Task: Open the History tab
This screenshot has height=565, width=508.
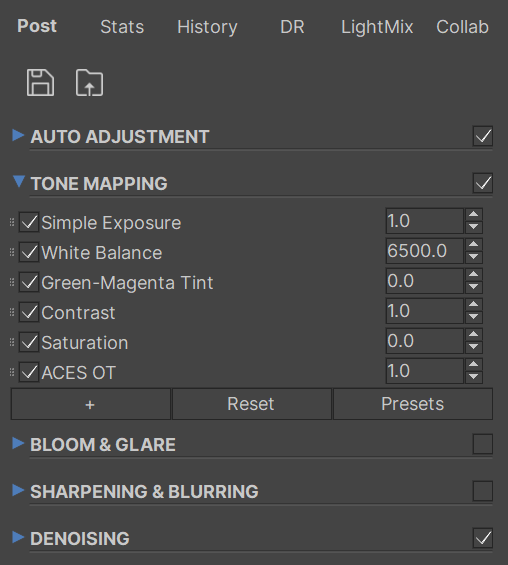Action: point(207,27)
